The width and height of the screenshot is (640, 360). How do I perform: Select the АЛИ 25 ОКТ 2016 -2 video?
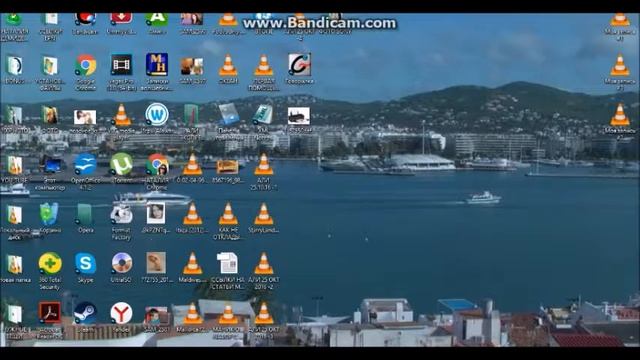coord(264,264)
